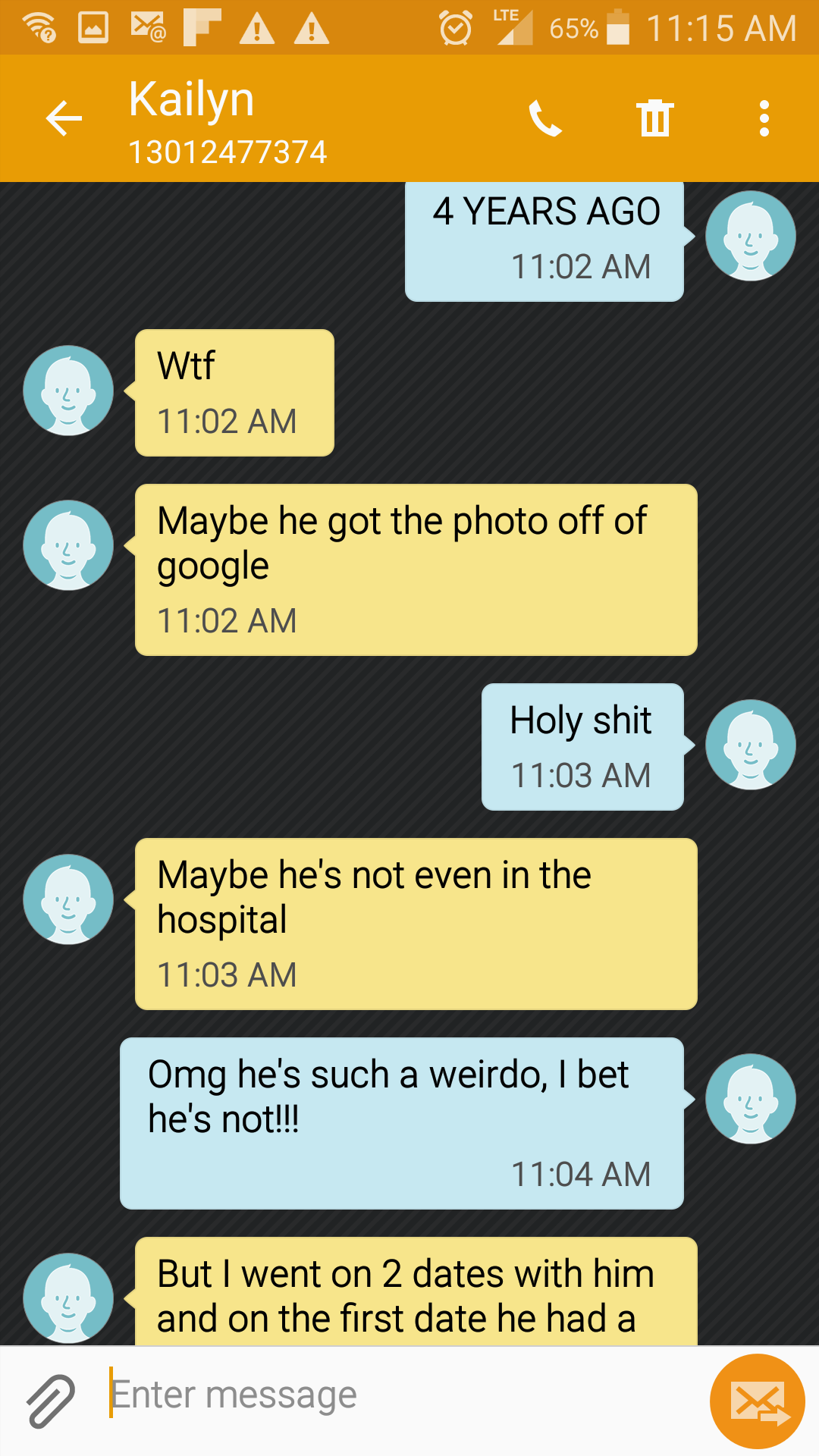Image resolution: width=819 pixels, height=1456 pixels.
Task: Tap the avatar beside 4 YEARS AGO message
Action: coord(751,236)
